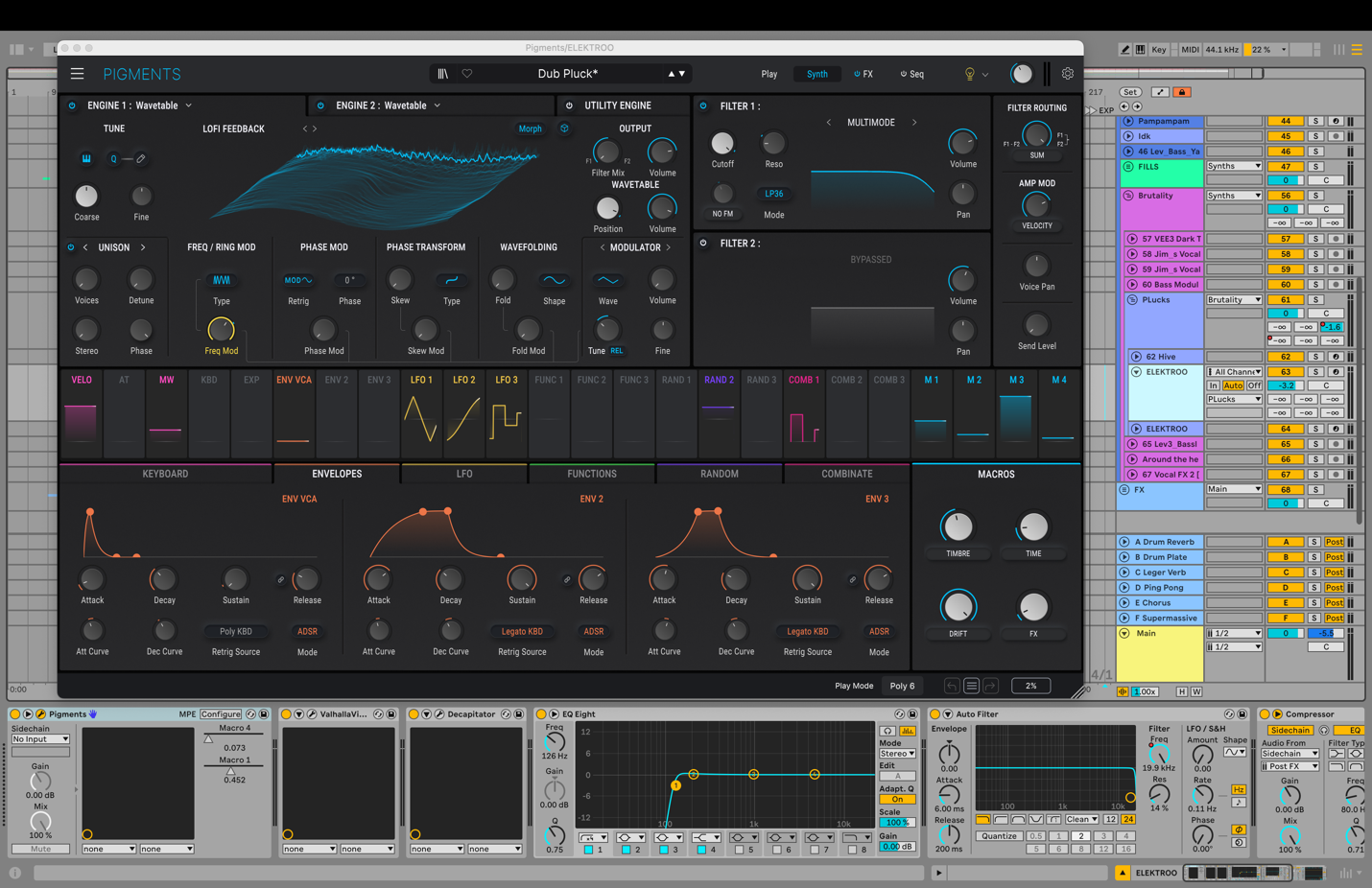Open Sidechain No Input dropdown
The image size is (1372, 888).
[x=40, y=739]
